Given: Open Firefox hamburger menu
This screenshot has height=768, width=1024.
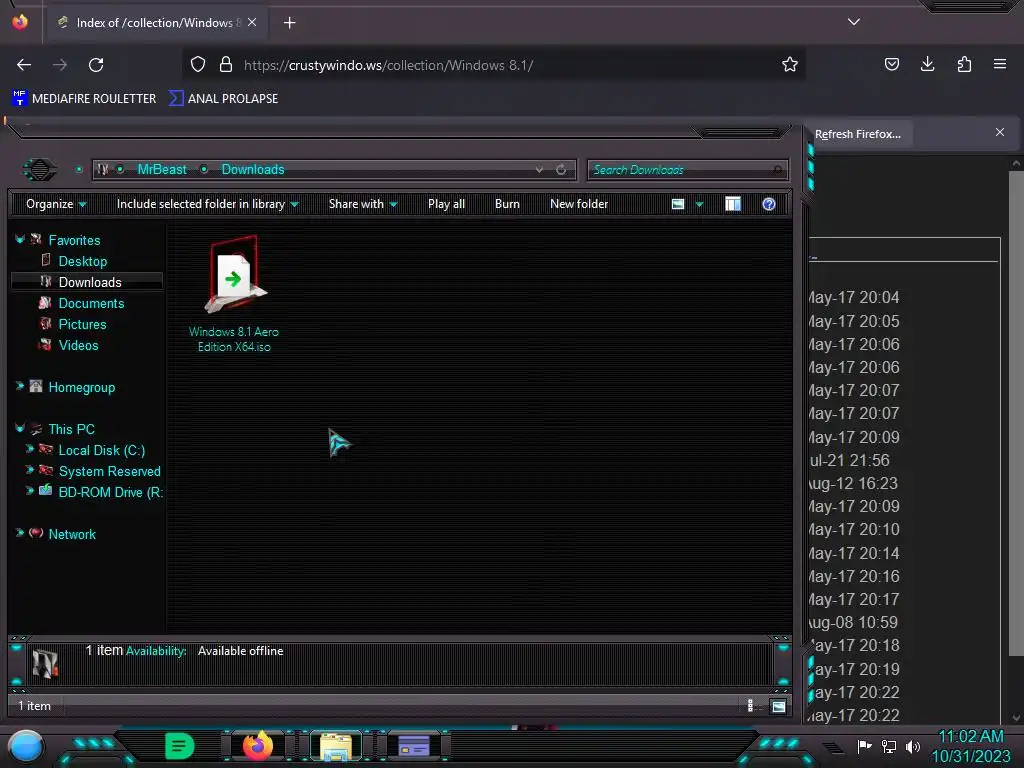Looking at the screenshot, I should pos(1000,64).
